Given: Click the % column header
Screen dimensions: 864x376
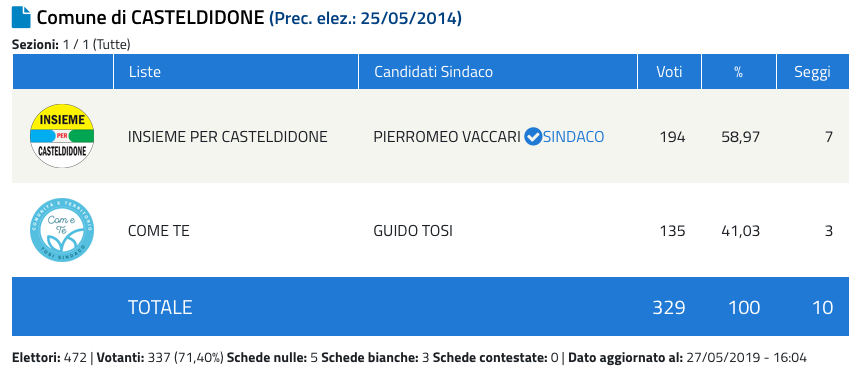Looking at the screenshot, I should 739,72.
